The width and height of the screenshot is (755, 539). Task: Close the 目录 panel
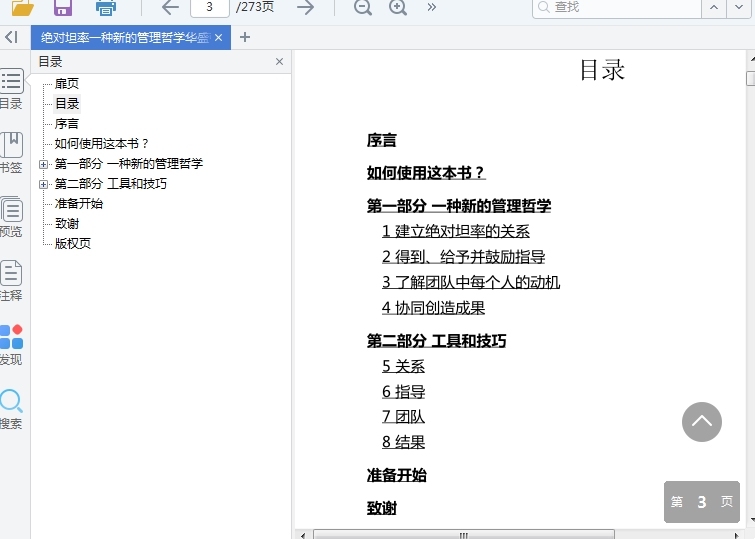coord(279,62)
